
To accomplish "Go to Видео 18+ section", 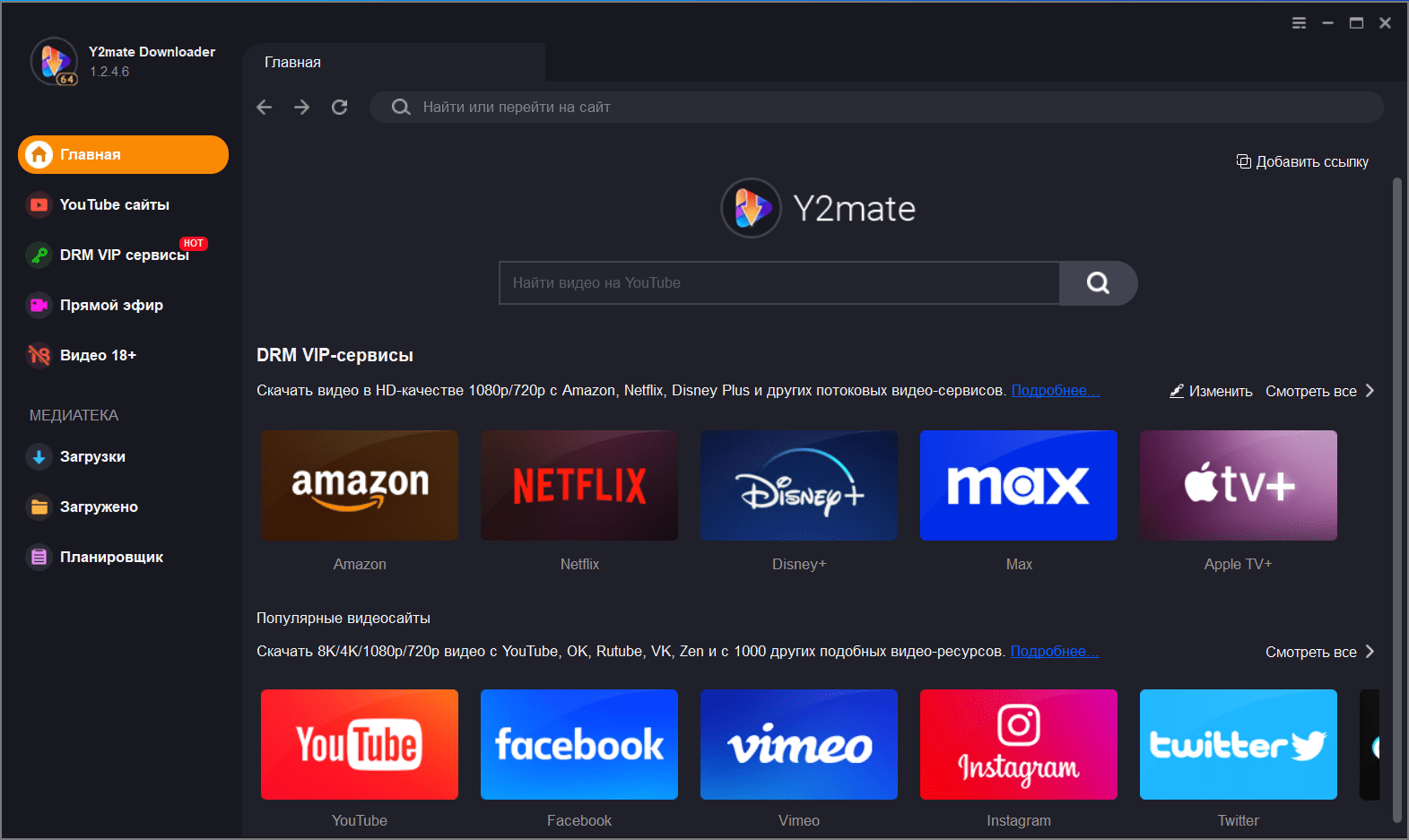I will (x=123, y=356).
